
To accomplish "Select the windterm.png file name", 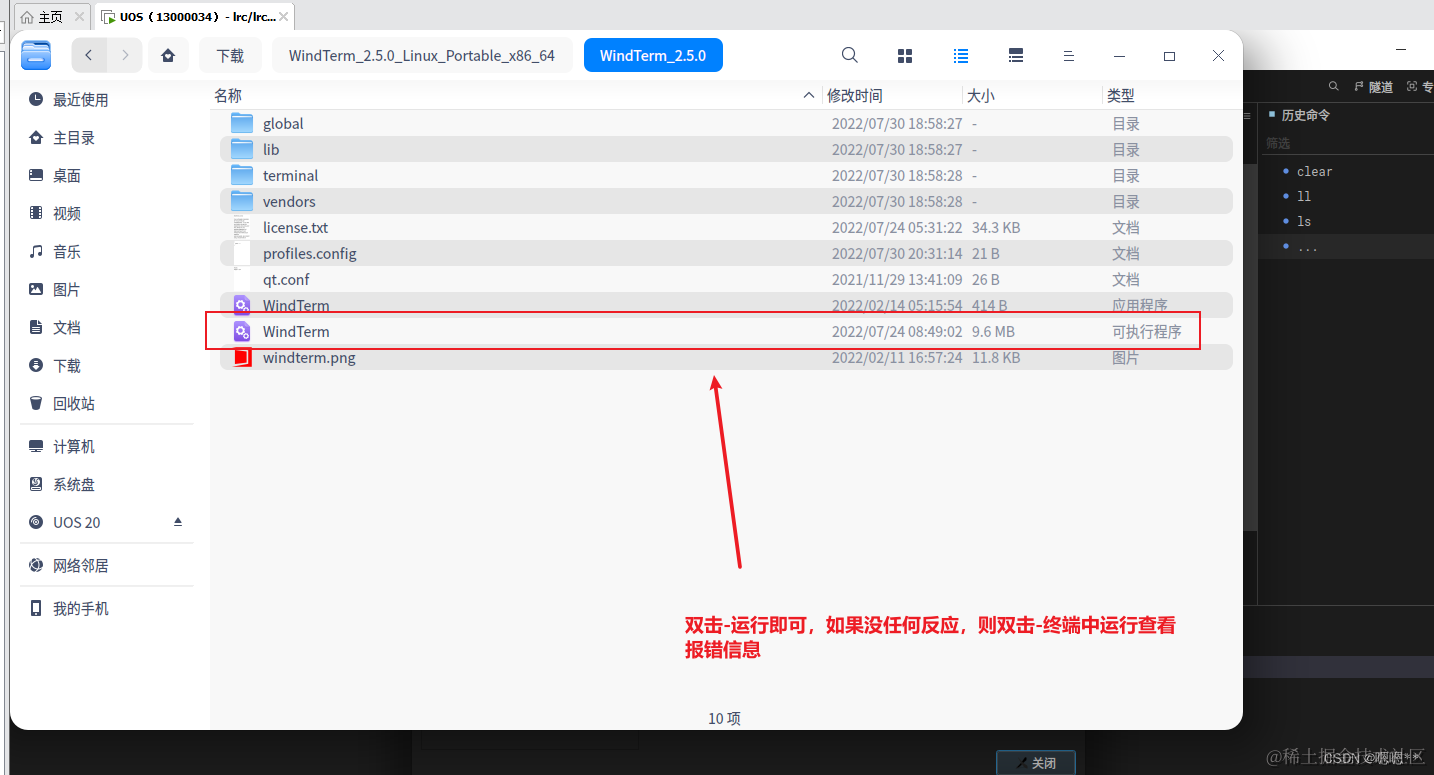I will pyautogui.click(x=309, y=357).
